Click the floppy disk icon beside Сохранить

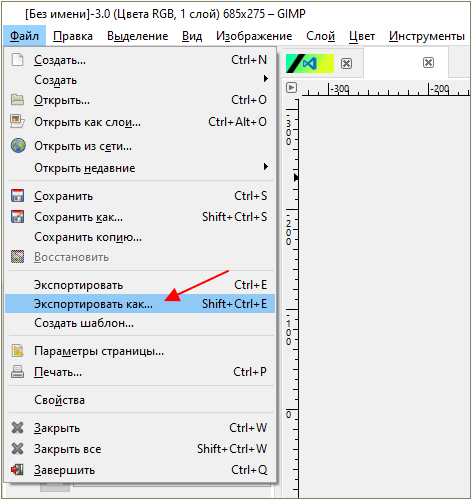tap(17, 196)
